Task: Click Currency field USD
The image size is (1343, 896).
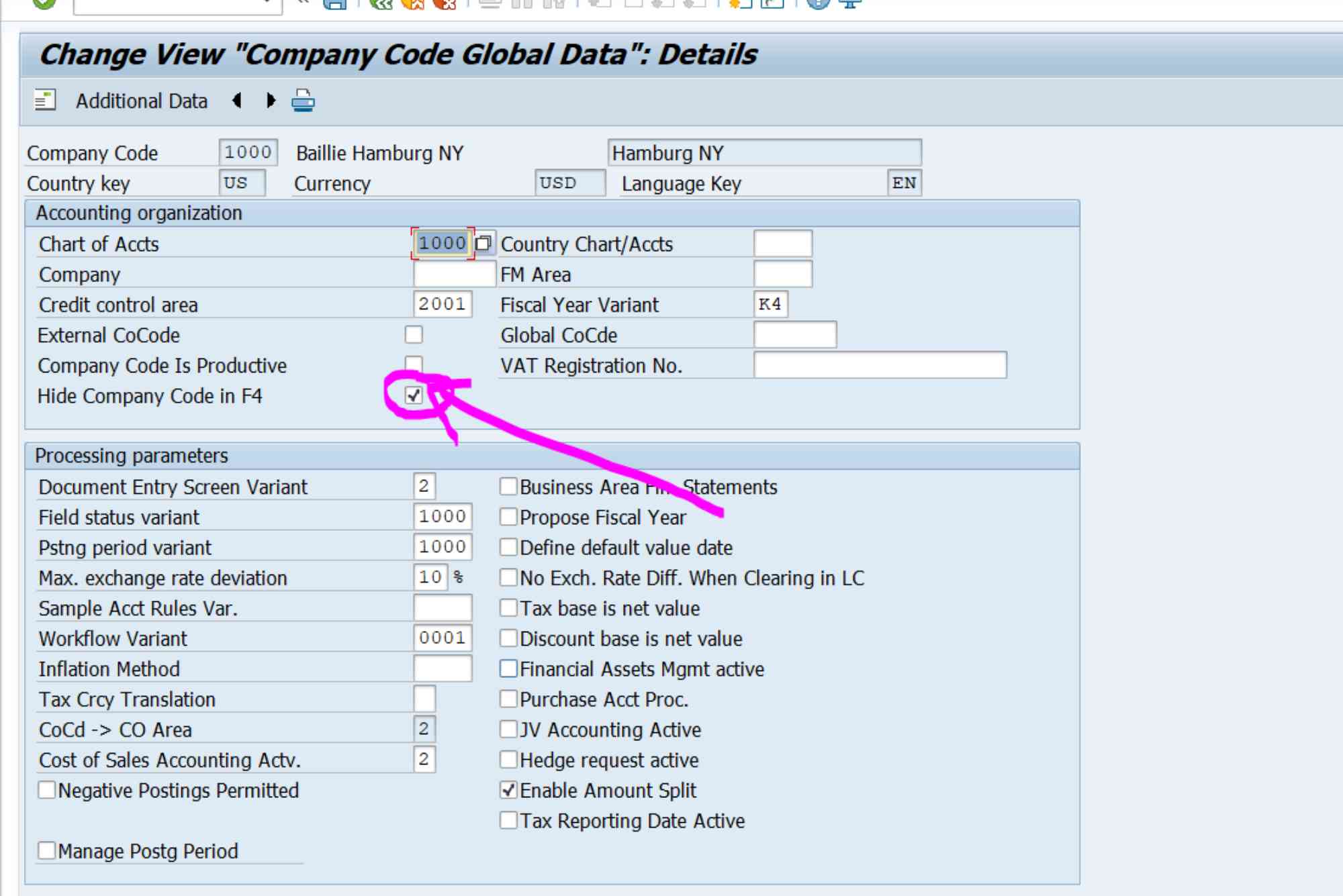Action: [570, 183]
